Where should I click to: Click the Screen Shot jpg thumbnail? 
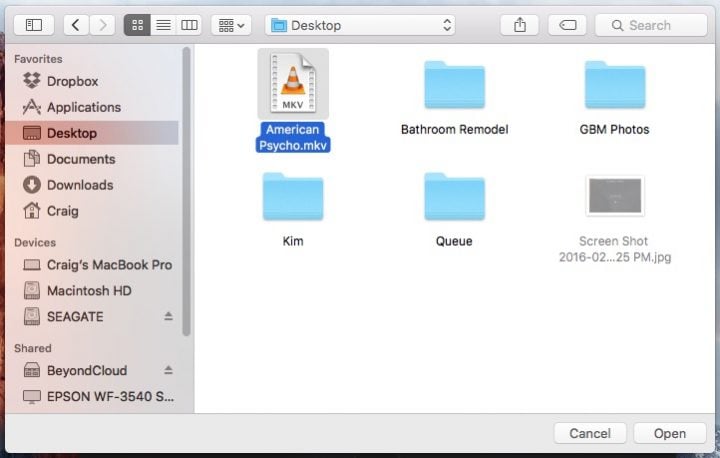(x=615, y=196)
